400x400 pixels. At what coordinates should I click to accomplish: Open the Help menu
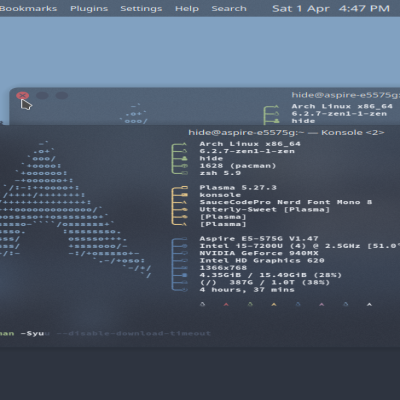187,9
